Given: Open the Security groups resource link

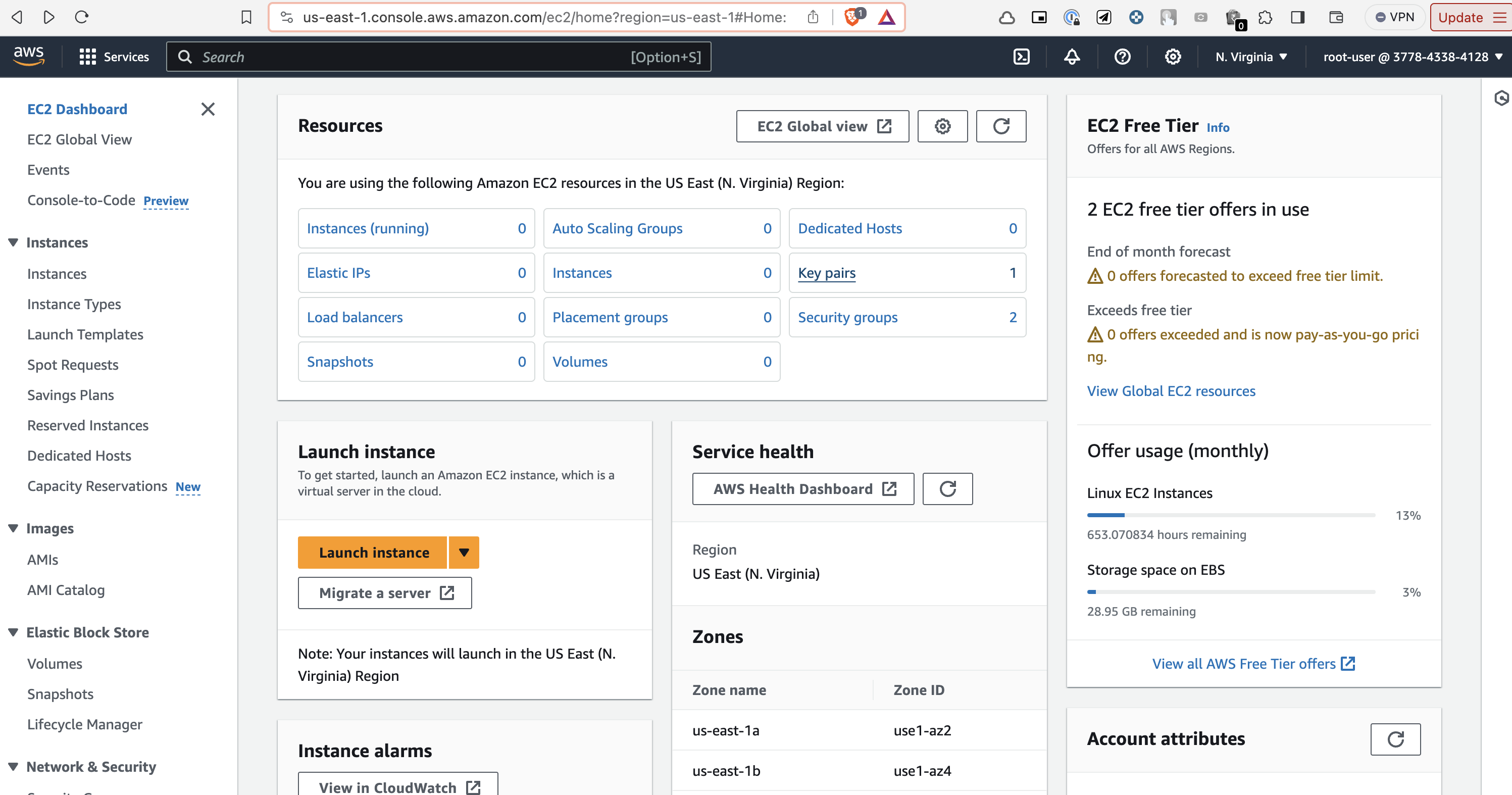Looking at the screenshot, I should pos(847,318).
